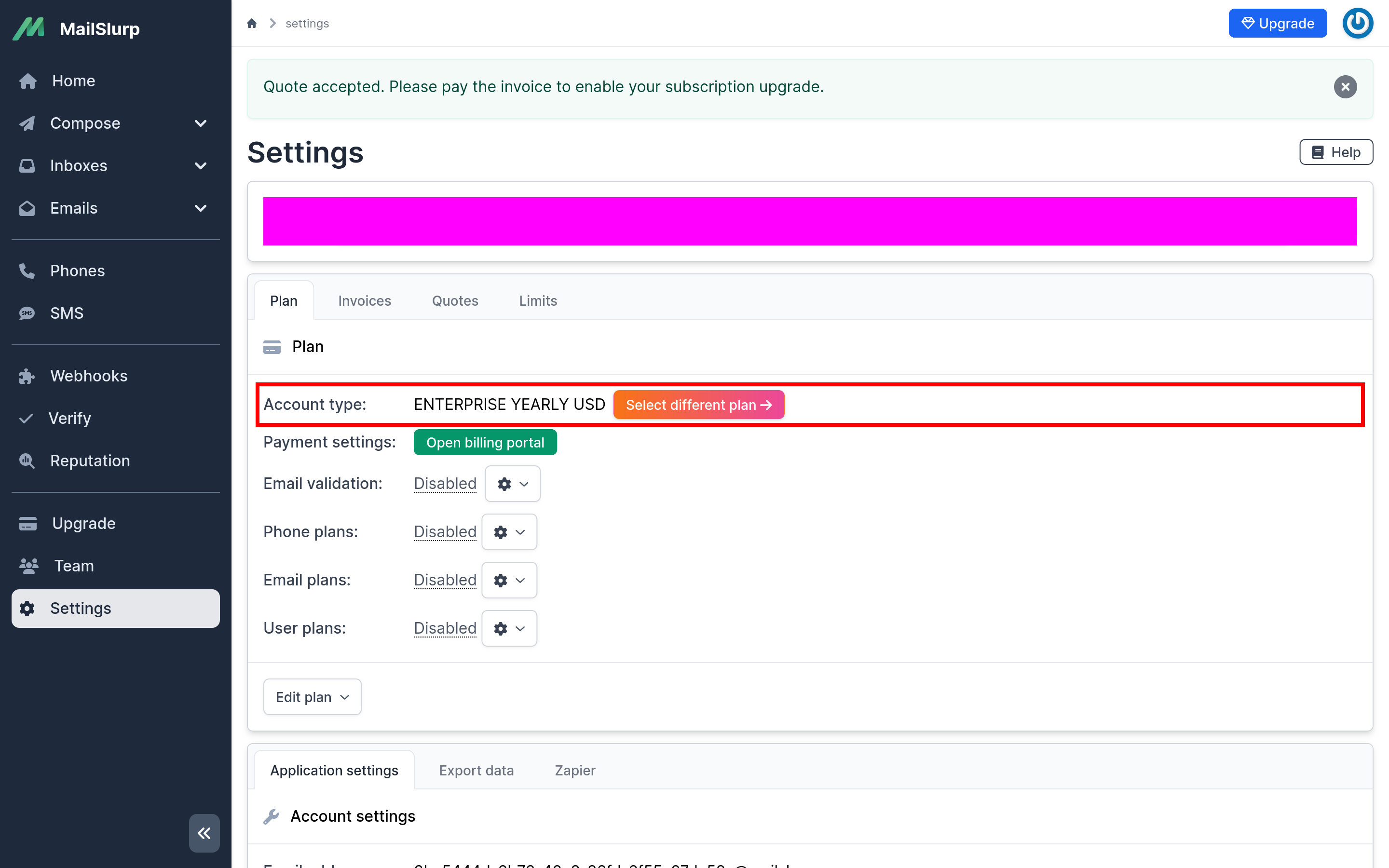Open the Help button
1389x868 pixels.
(1335, 152)
